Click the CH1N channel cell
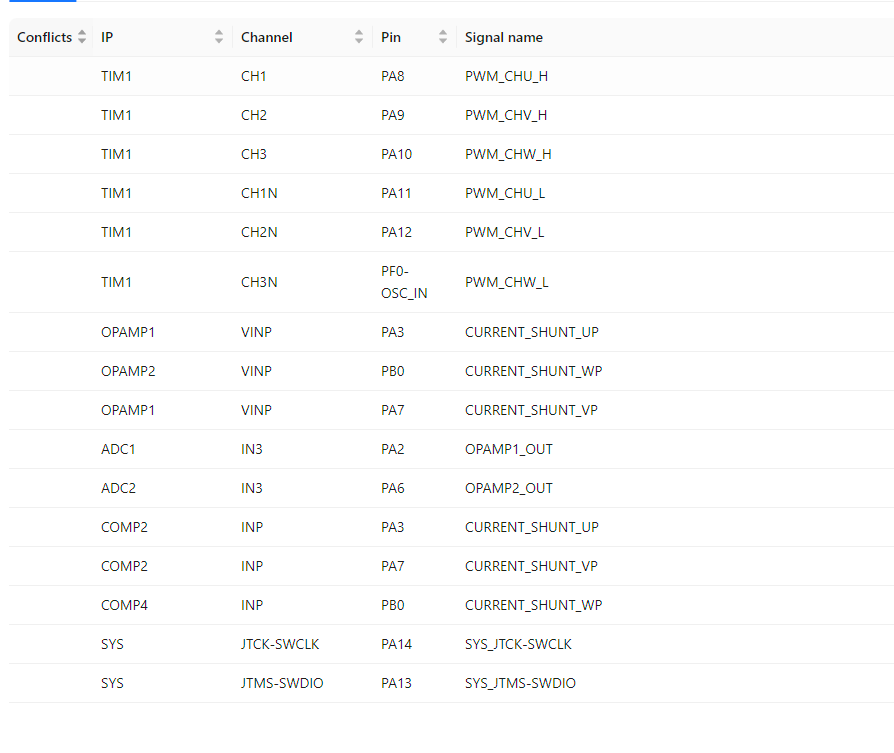 [x=259, y=193]
